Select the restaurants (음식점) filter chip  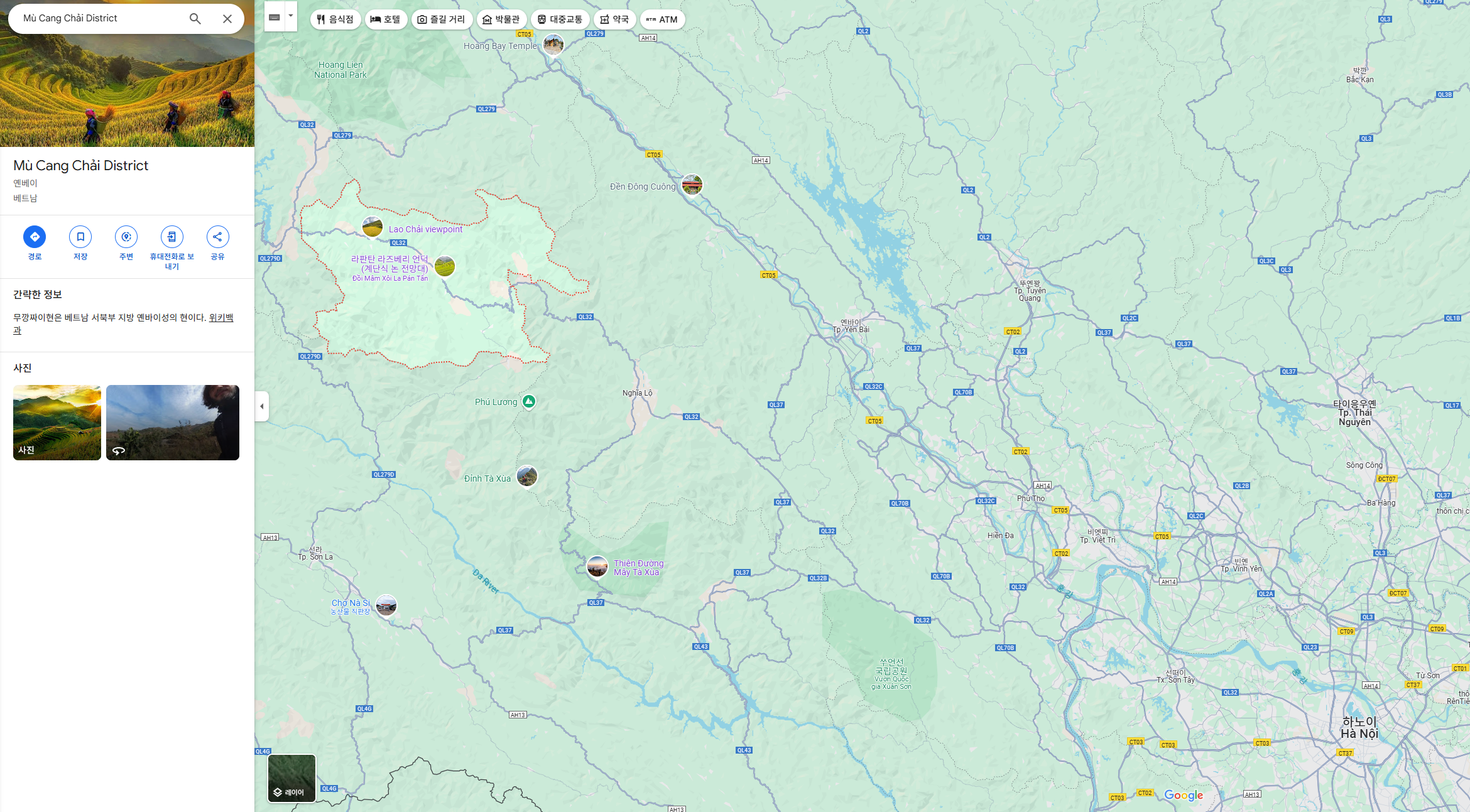coord(335,19)
